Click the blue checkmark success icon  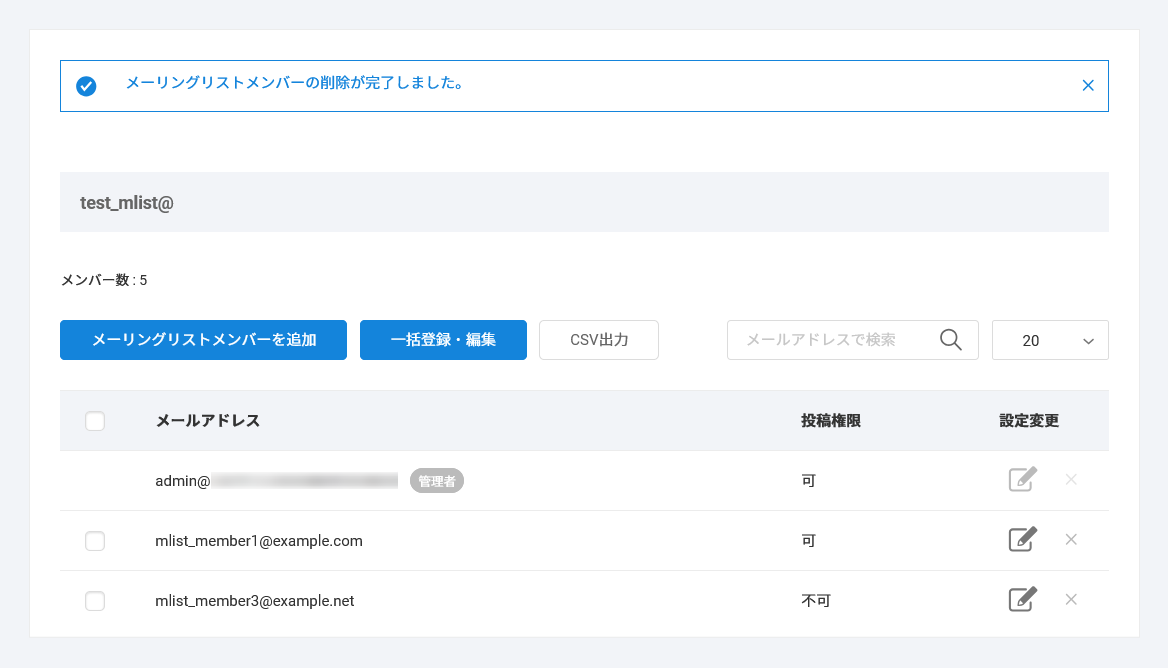coord(86,86)
